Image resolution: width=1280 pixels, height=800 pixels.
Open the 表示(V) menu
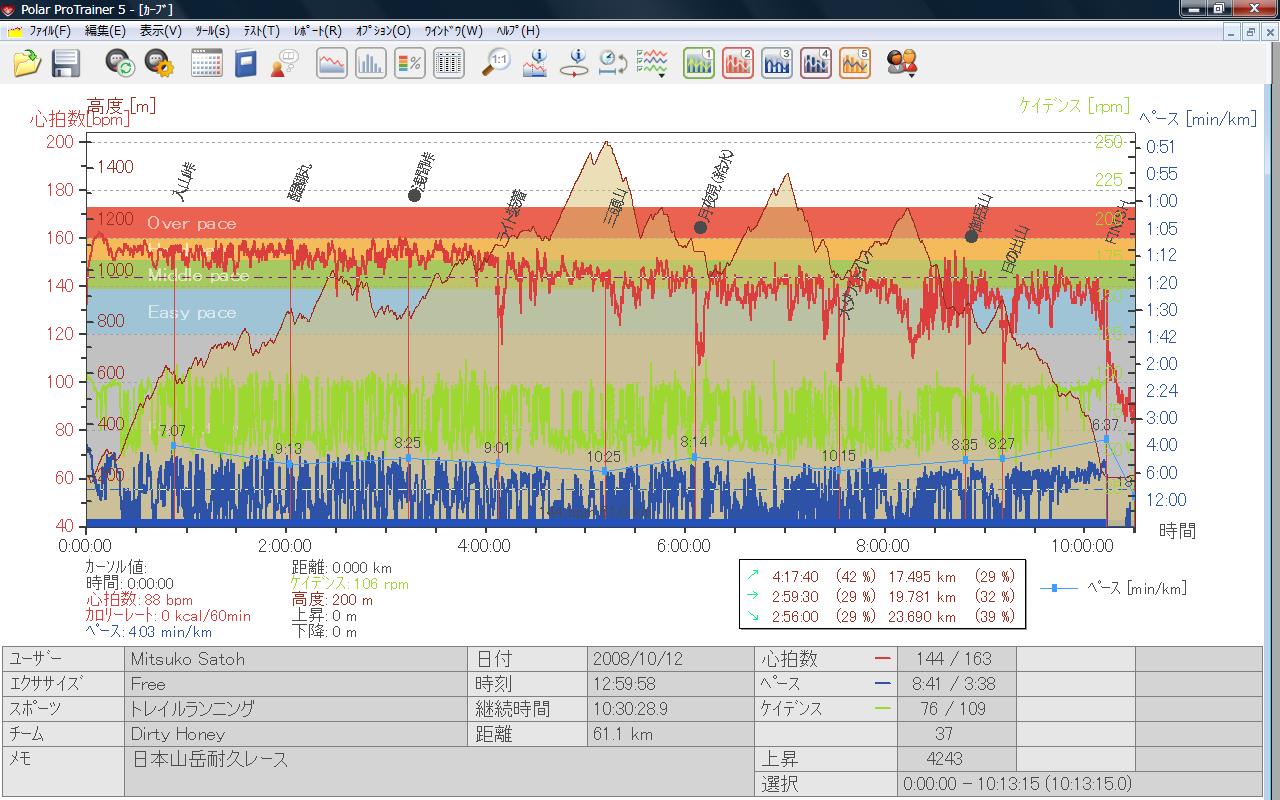pos(161,31)
